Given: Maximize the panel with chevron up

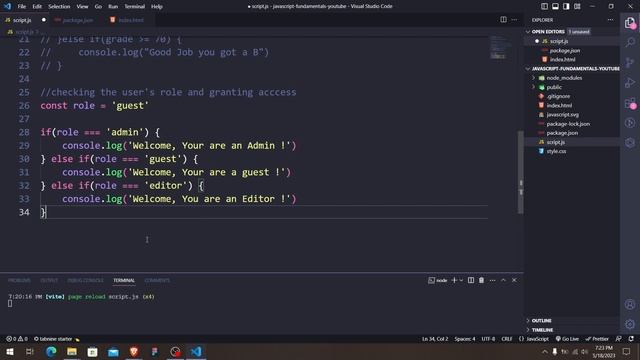Looking at the screenshot, I should click(x=503, y=280).
